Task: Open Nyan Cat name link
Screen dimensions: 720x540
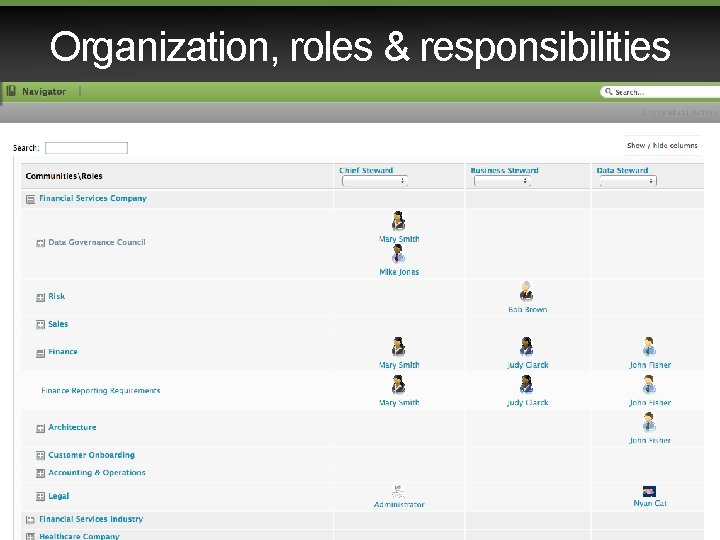Action: 650,503
